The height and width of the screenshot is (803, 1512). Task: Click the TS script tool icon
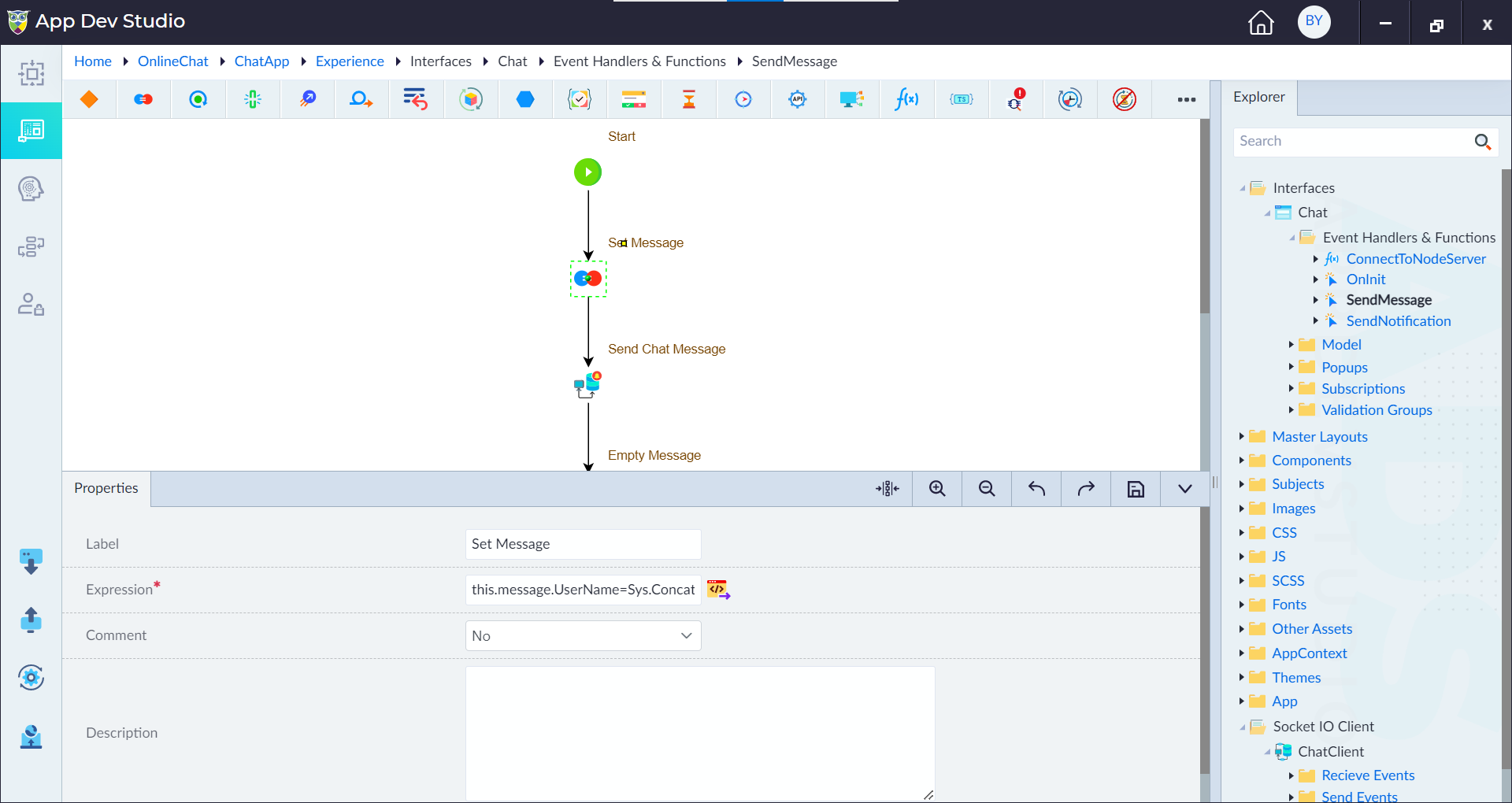tap(962, 99)
